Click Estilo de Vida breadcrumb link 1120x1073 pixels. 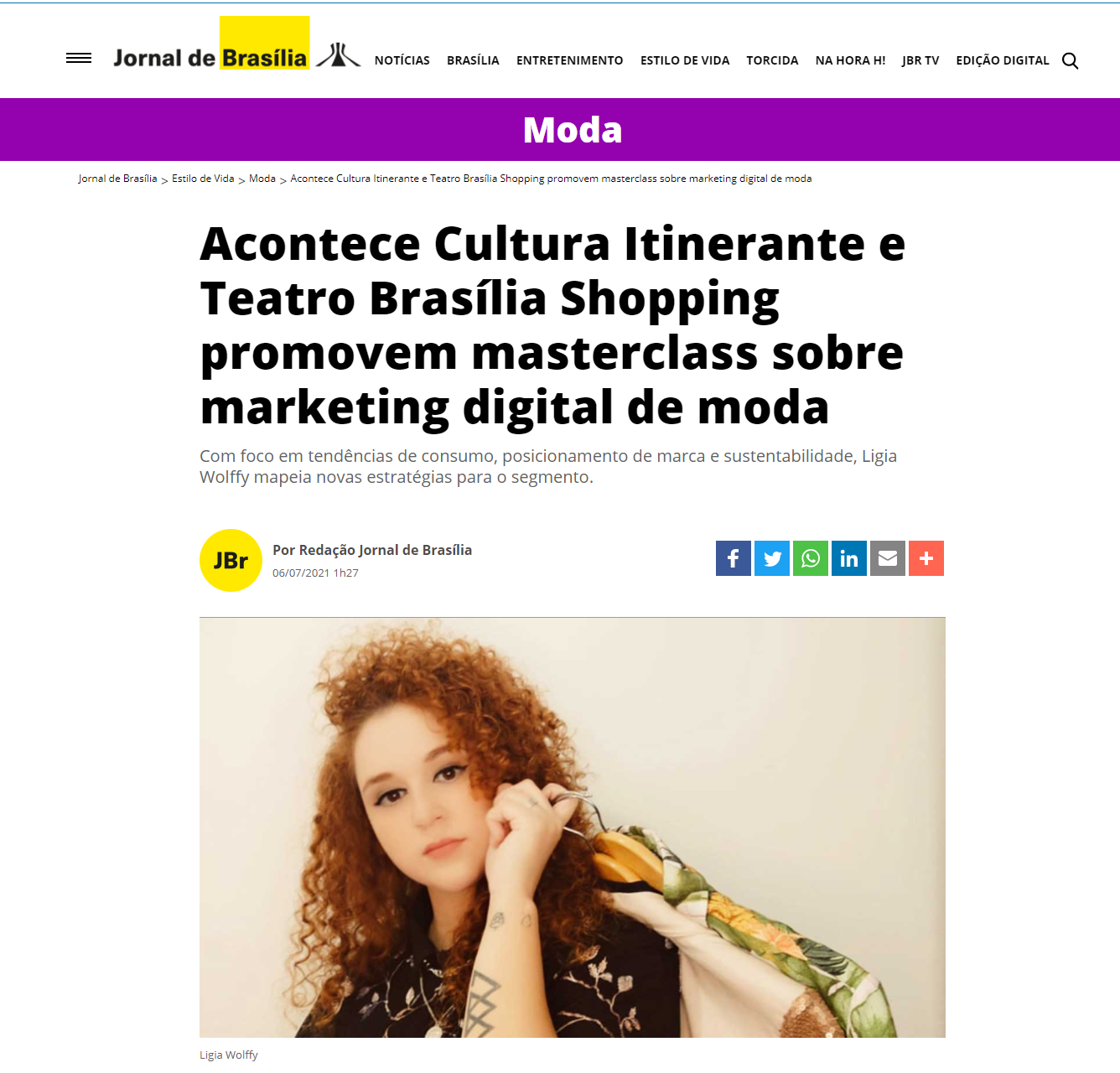[x=203, y=179]
